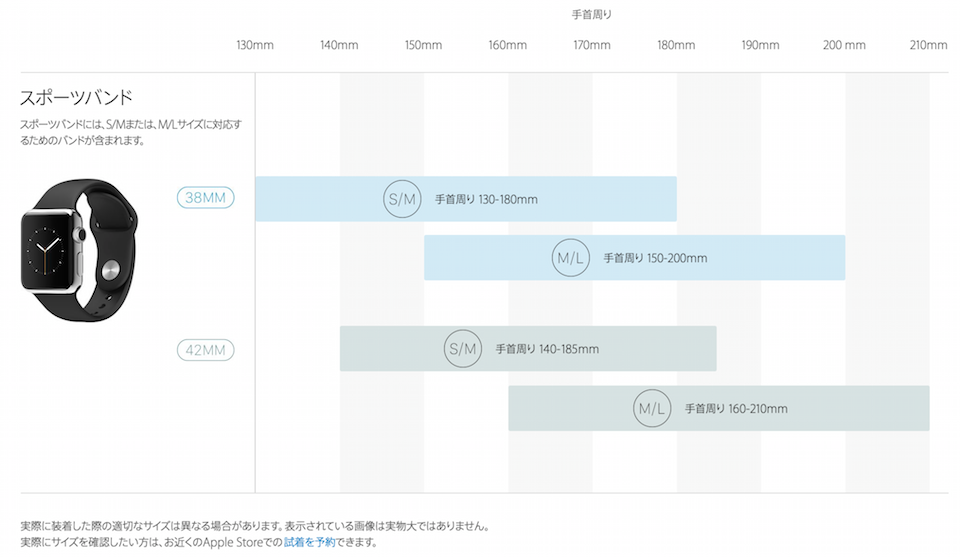Select the M/L circle icon for 160-210mm wrist

652,409
